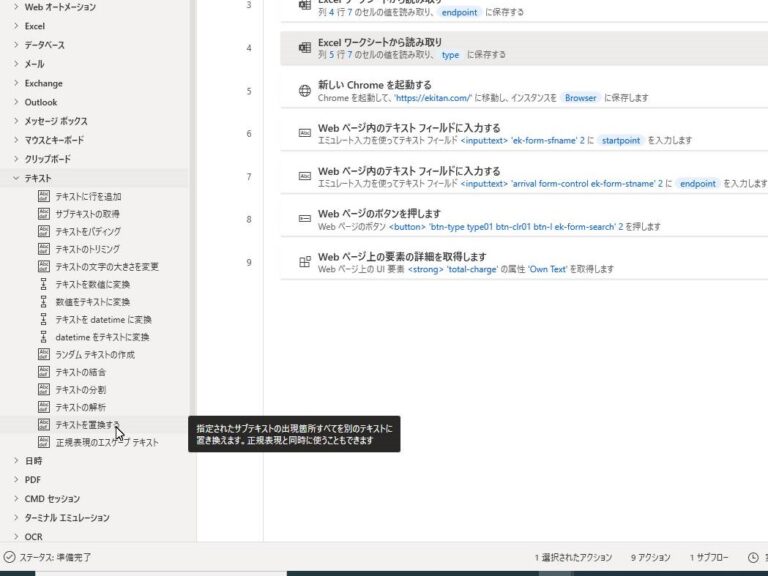Expand the Excel action group
The height and width of the screenshot is (576, 768).
click(16, 26)
